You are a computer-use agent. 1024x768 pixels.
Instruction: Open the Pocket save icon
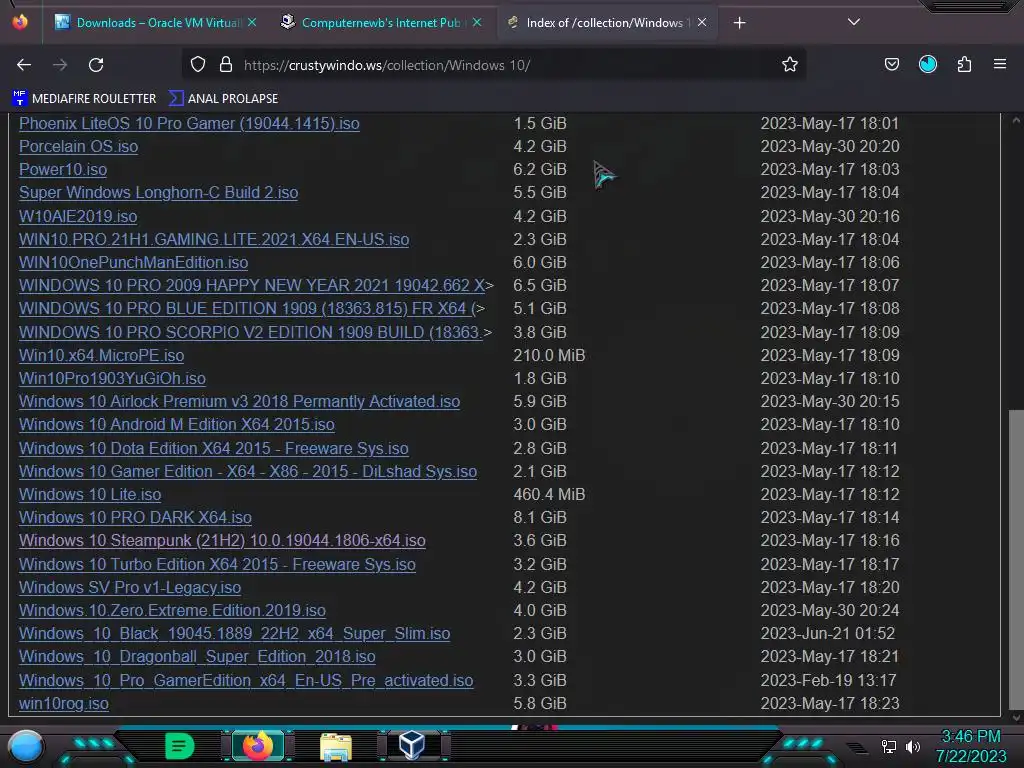(891, 65)
